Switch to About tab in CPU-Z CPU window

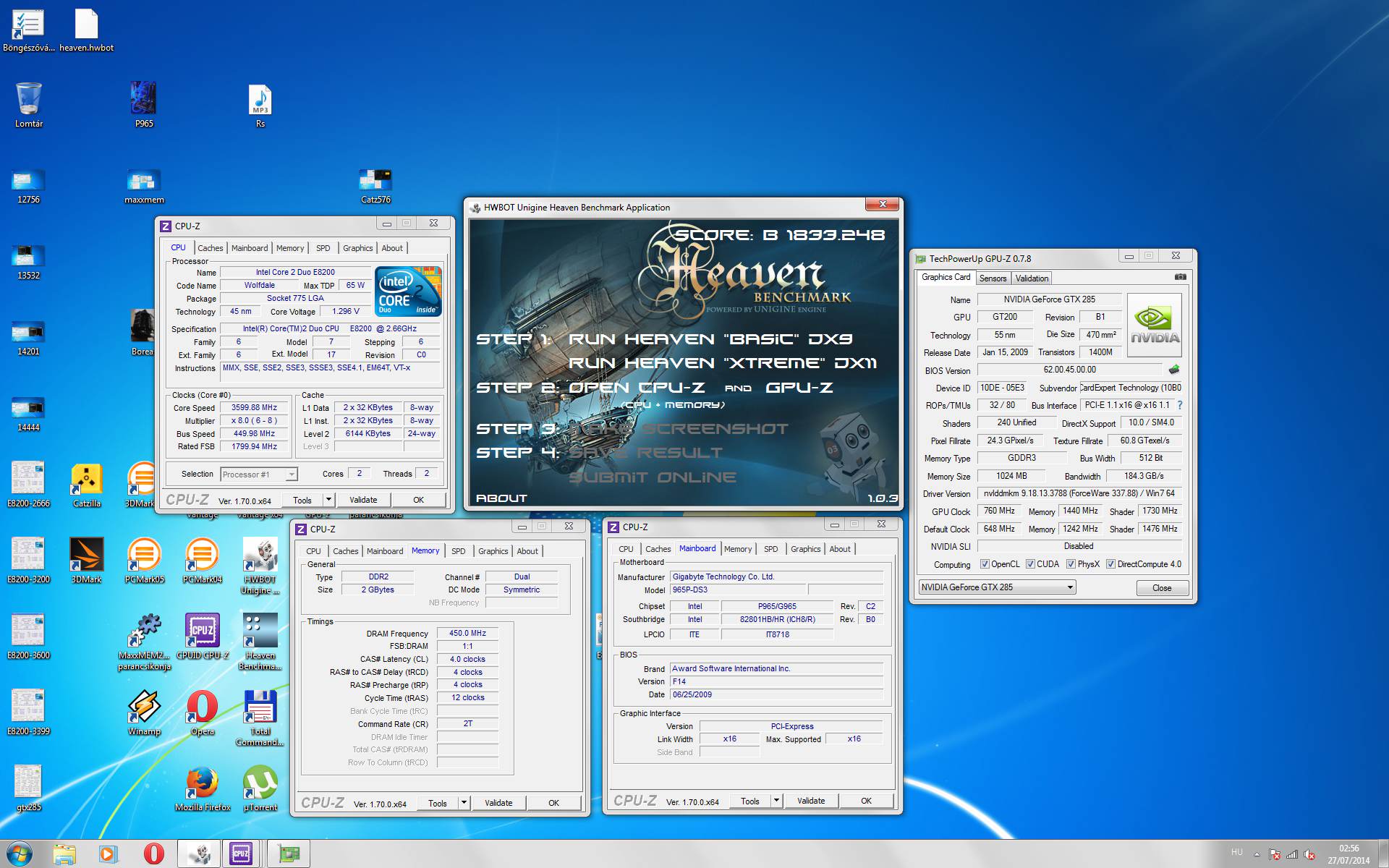[392, 248]
